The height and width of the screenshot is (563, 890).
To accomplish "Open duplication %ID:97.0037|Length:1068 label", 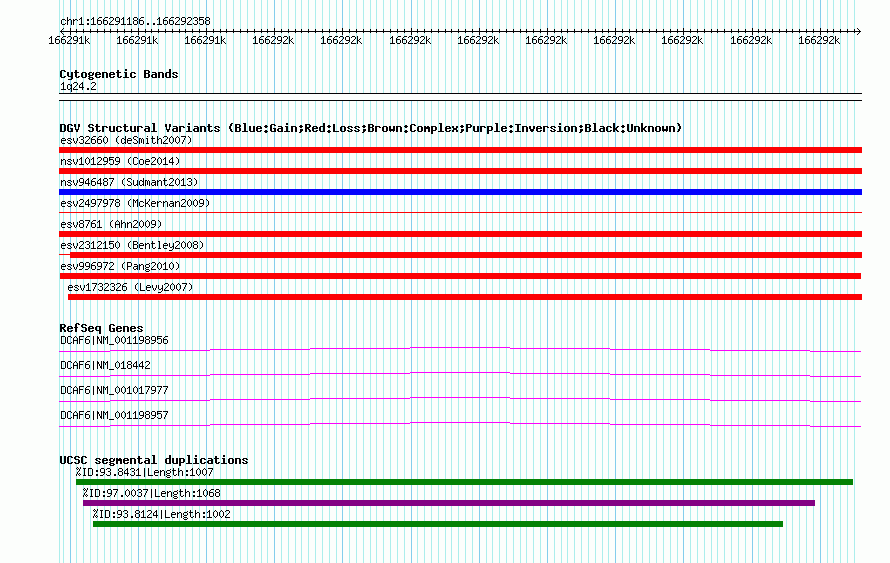I will 152,493.
